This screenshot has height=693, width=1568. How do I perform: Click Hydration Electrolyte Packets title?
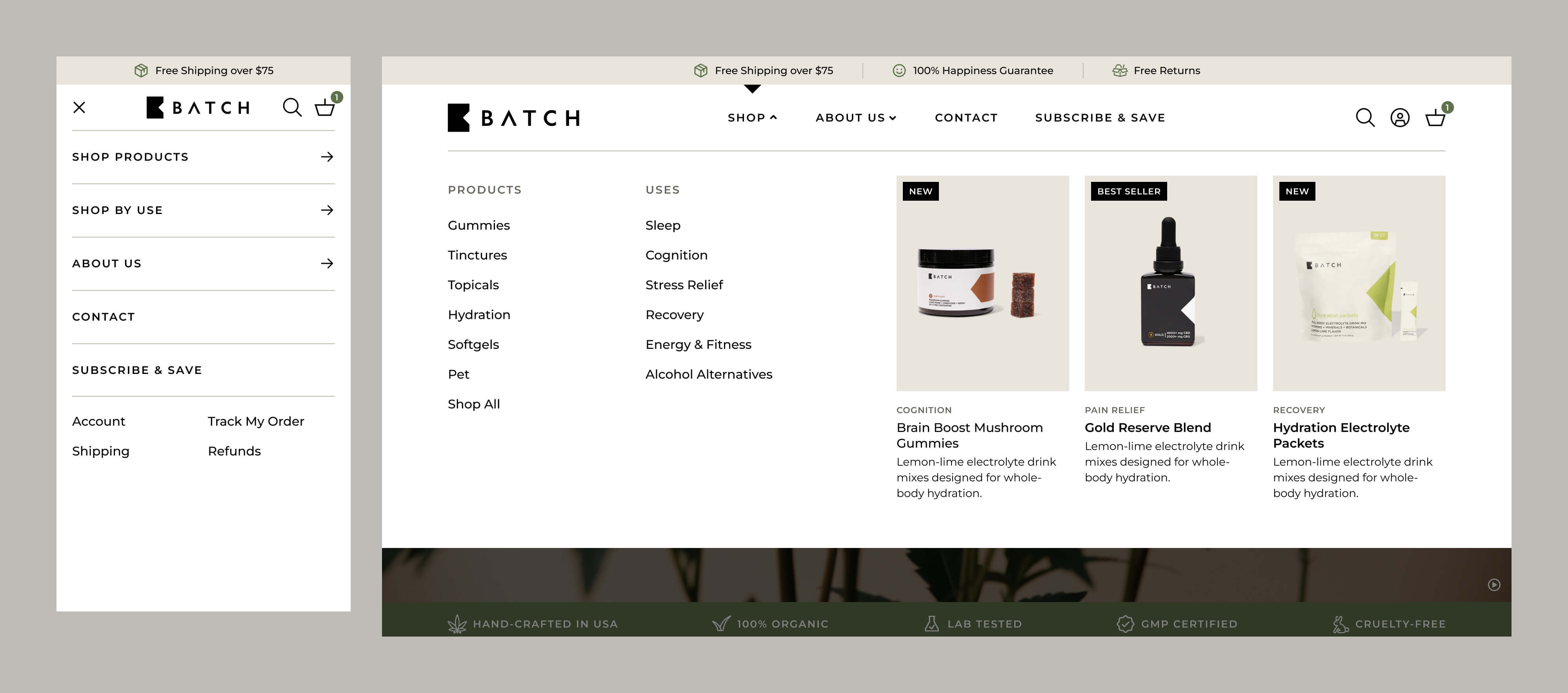tap(1341, 435)
